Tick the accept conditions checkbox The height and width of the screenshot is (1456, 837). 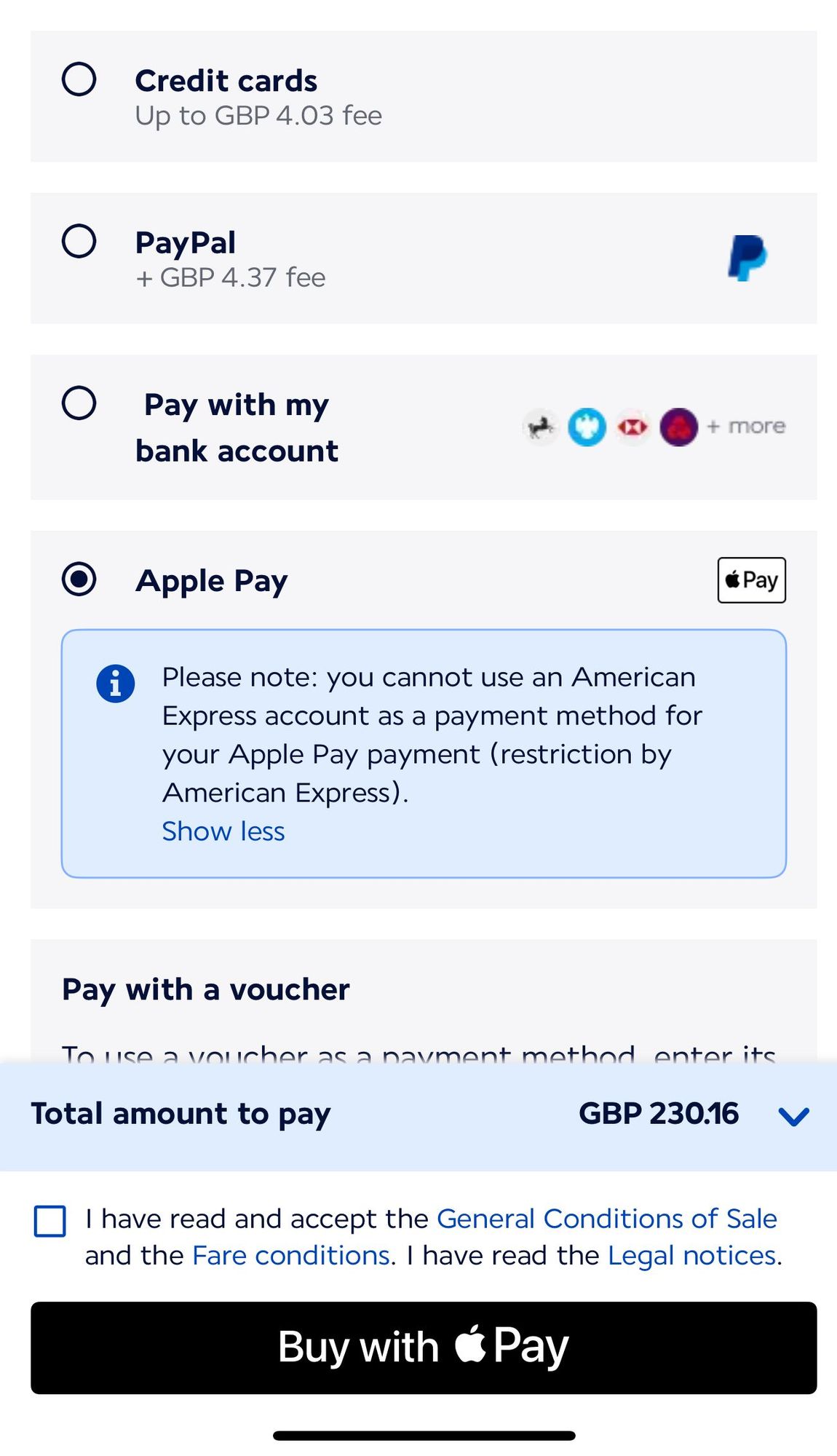click(50, 1221)
